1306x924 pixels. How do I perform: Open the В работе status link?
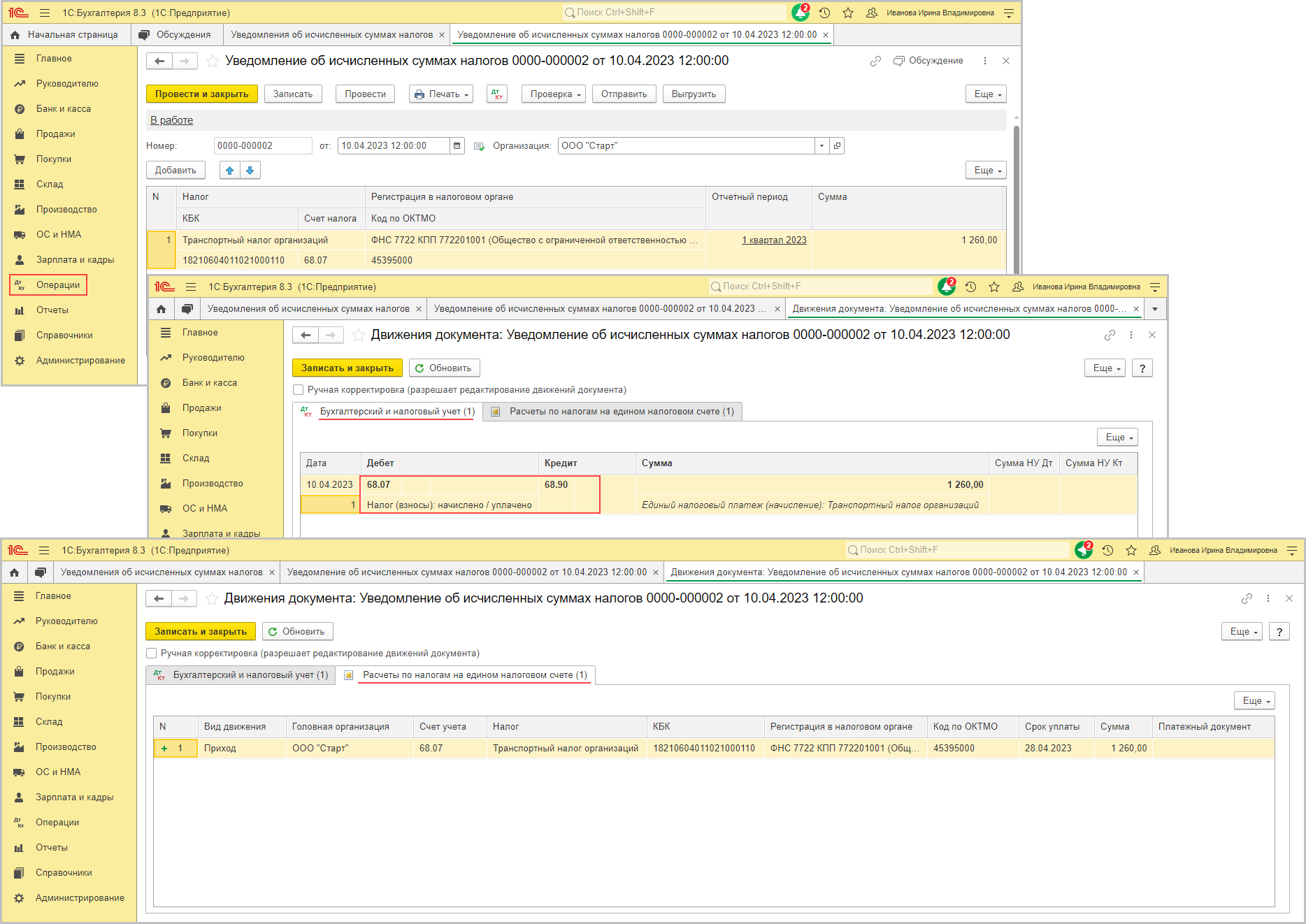coord(171,120)
